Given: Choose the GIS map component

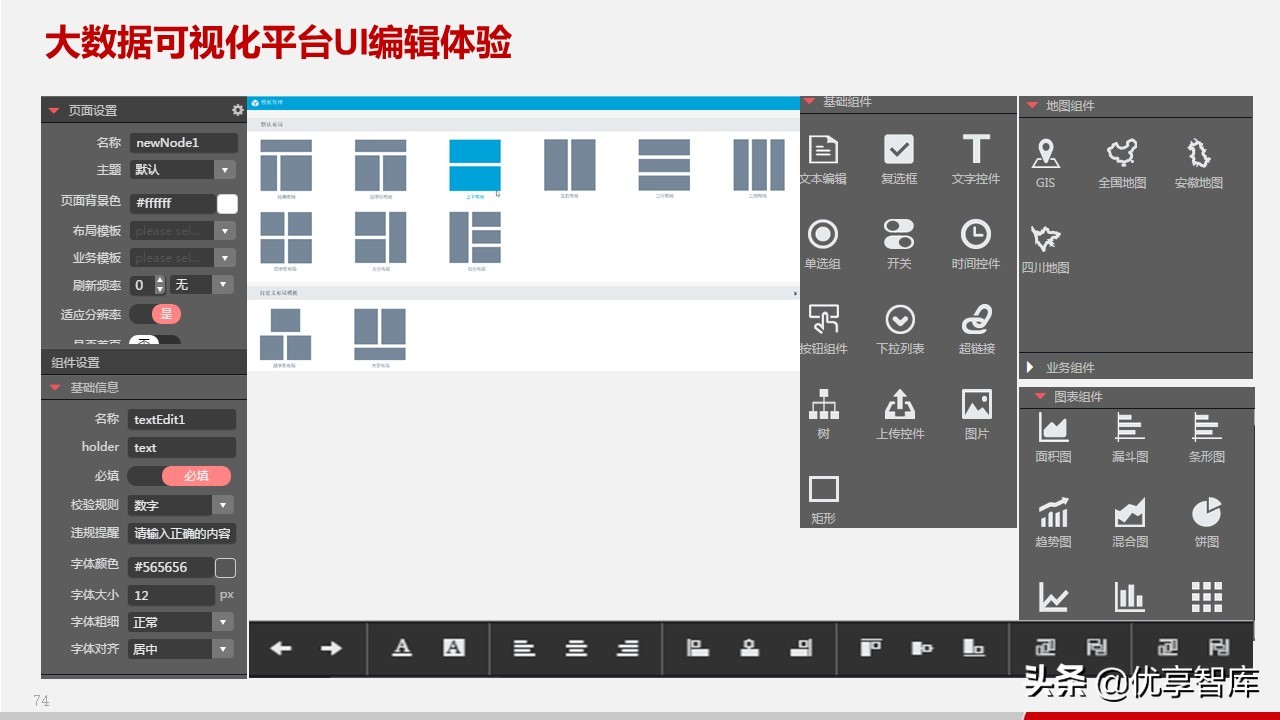Looking at the screenshot, I should (x=1045, y=163).
